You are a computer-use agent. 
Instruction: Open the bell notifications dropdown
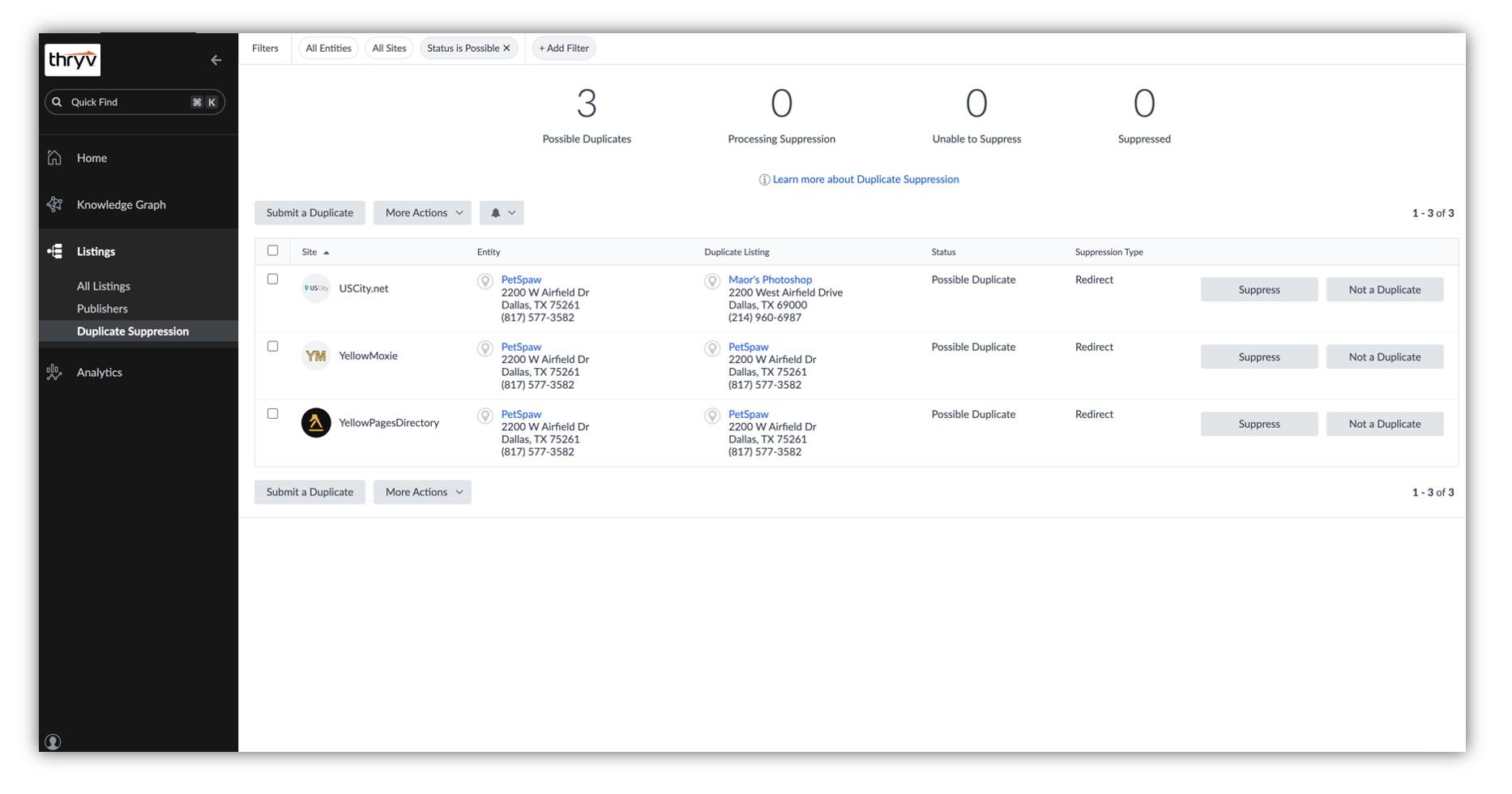502,213
